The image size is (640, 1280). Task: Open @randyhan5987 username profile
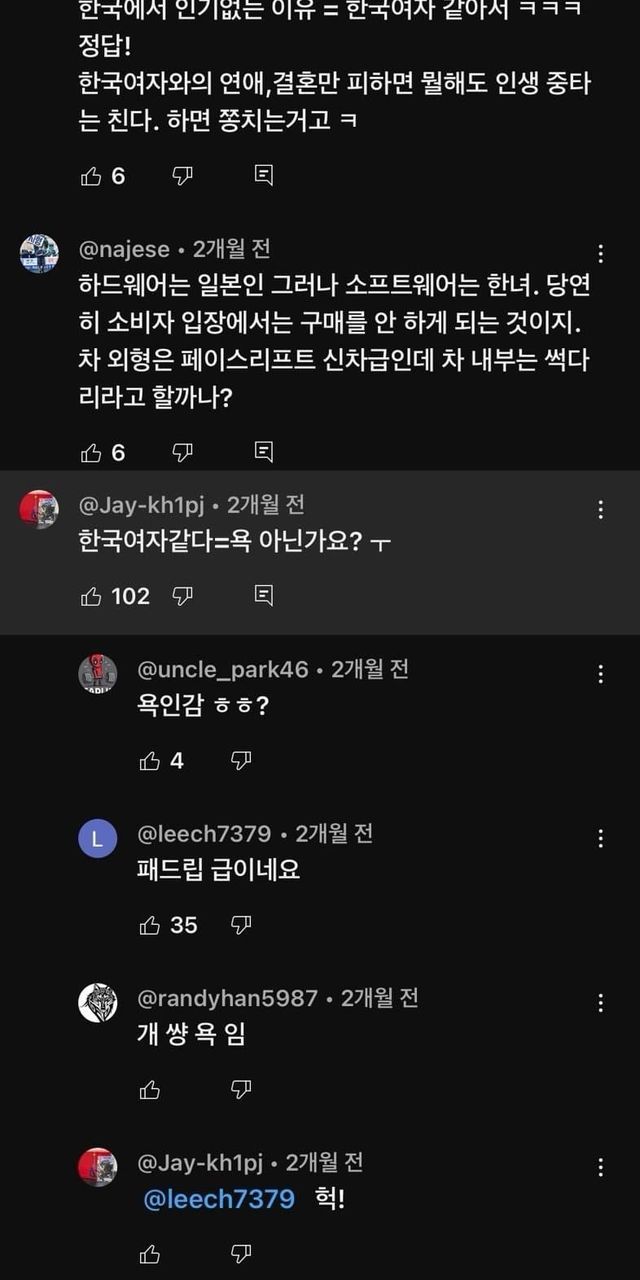tap(227, 998)
